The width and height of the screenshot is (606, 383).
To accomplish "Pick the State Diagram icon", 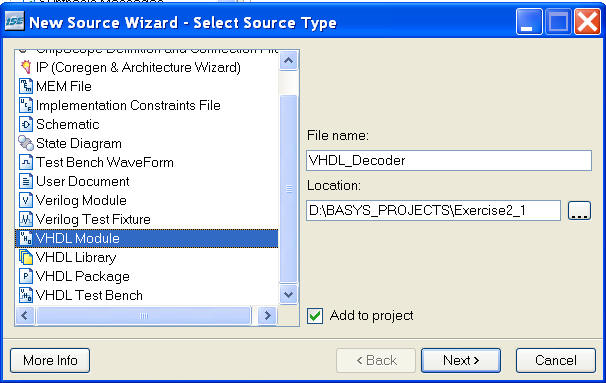I will pos(26,143).
